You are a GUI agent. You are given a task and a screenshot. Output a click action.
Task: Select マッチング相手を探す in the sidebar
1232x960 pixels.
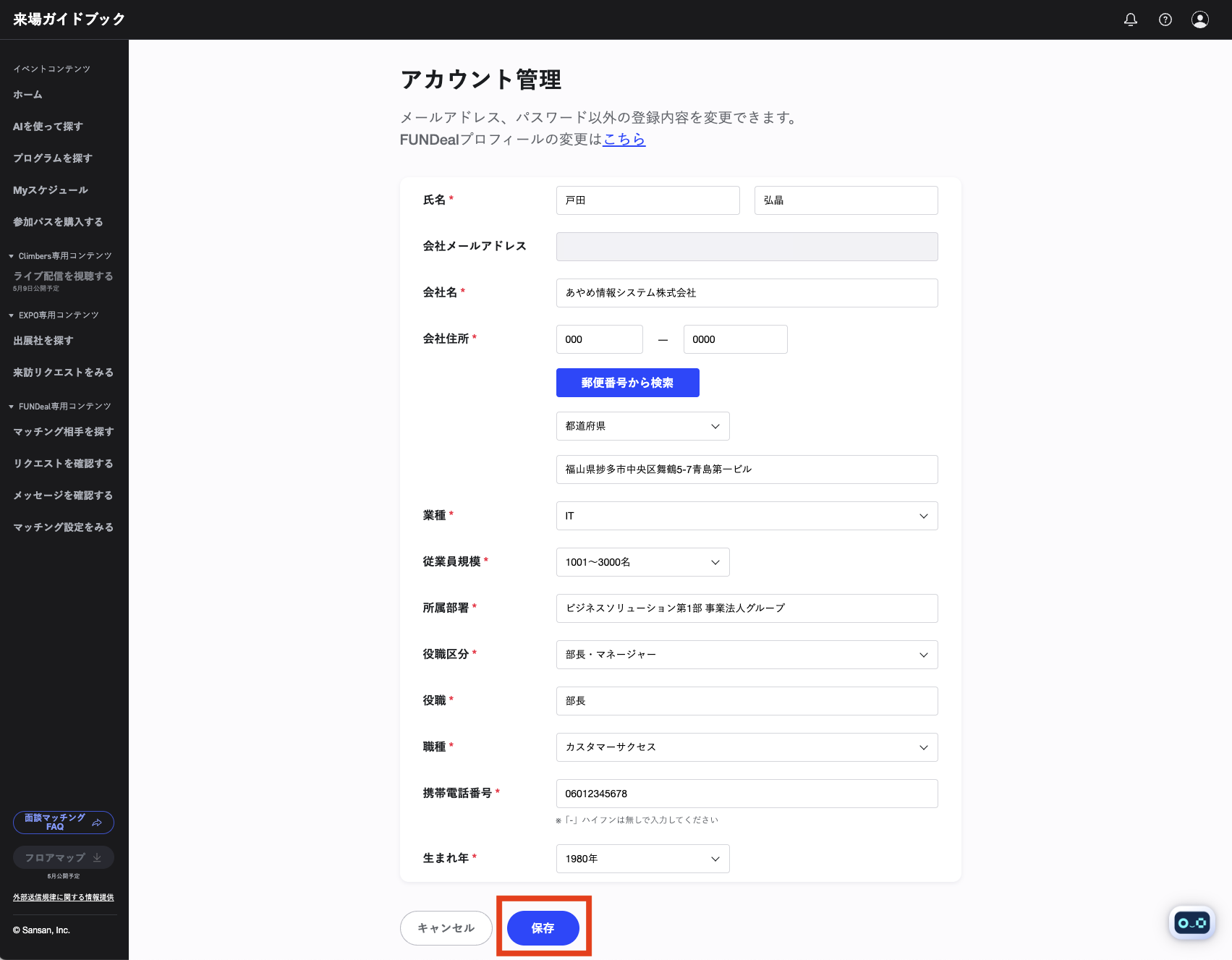pyautogui.click(x=64, y=432)
